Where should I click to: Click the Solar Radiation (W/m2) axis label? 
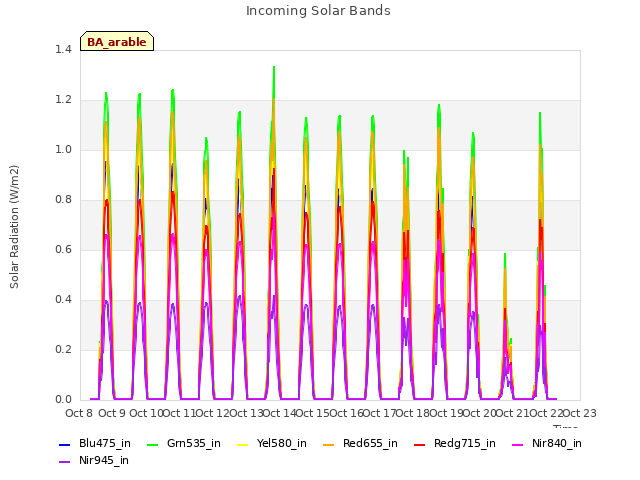(14, 227)
